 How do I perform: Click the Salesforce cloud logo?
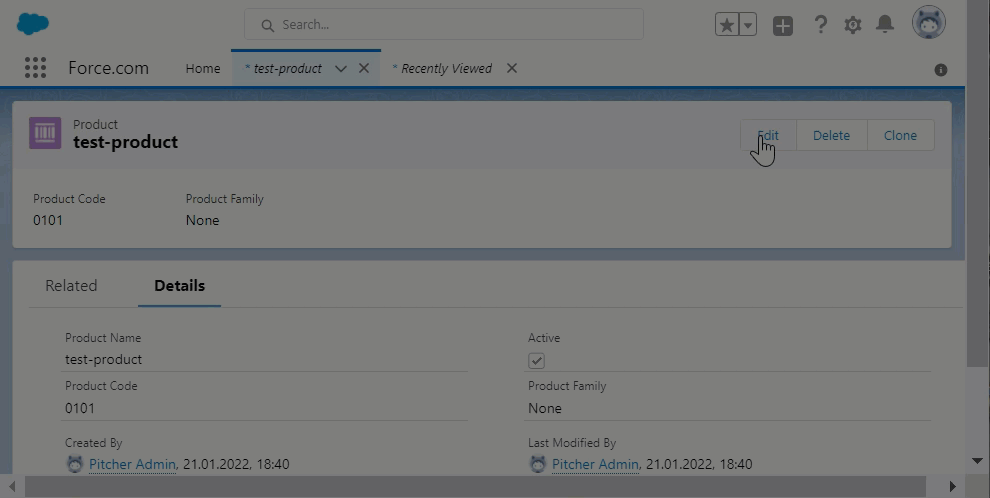[x=33, y=24]
